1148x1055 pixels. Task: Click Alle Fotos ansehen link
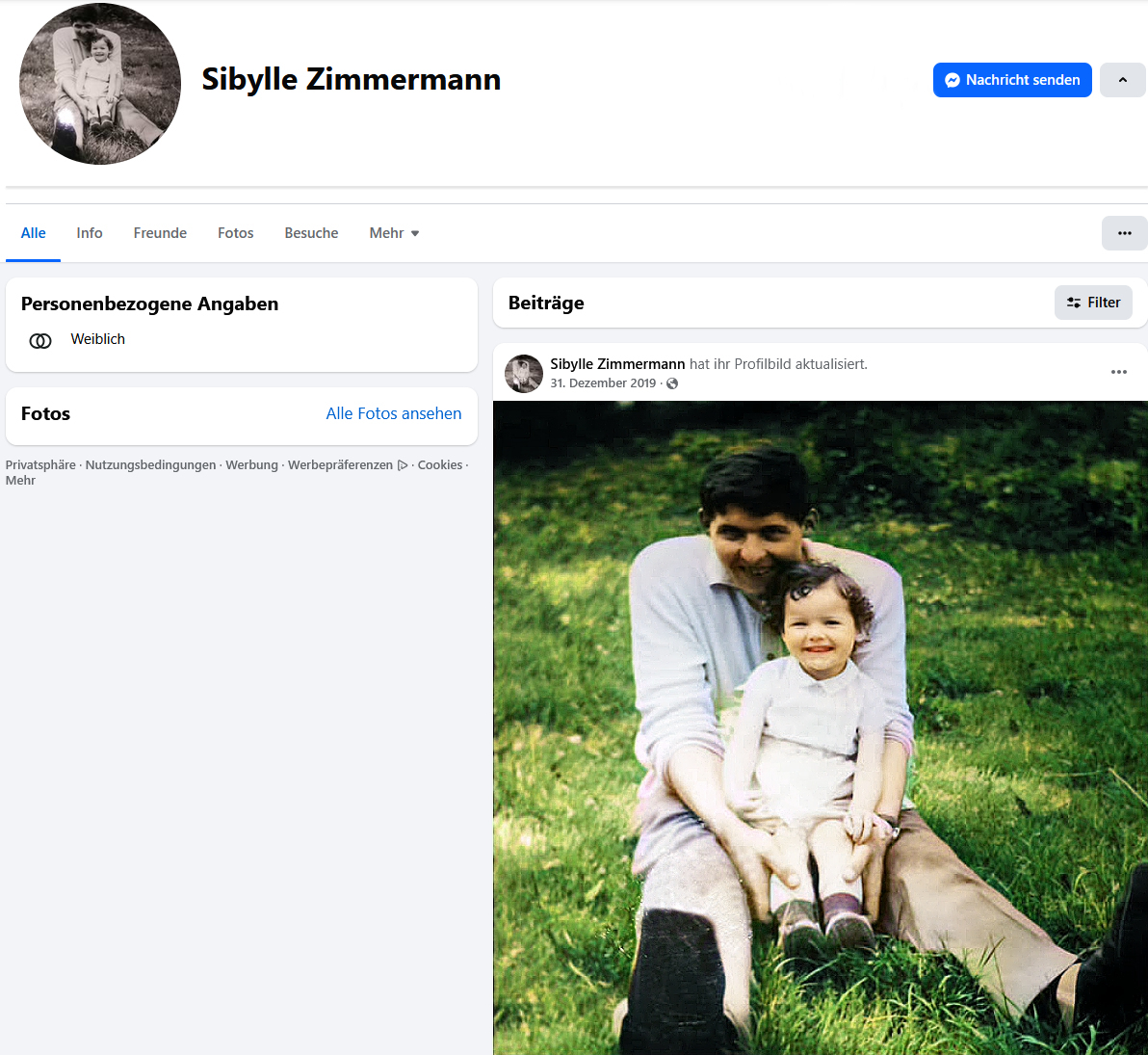pyautogui.click(x=393, y=413)
